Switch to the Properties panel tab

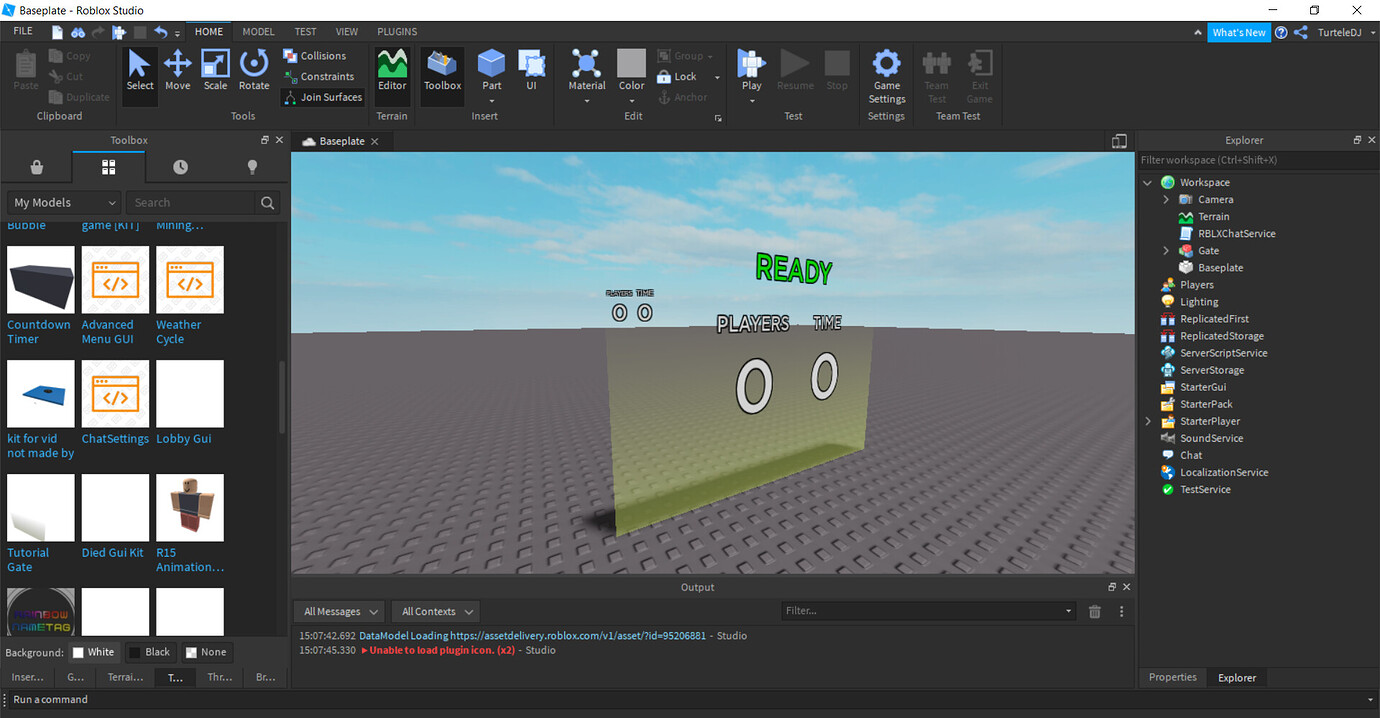[x=1172, y=677]
